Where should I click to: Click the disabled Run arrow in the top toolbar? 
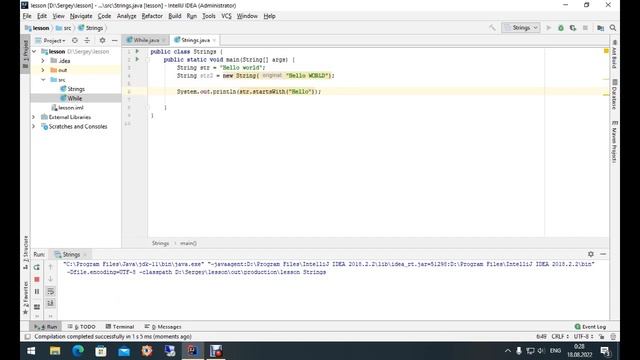pyautogui.click(x=549, y=28)
